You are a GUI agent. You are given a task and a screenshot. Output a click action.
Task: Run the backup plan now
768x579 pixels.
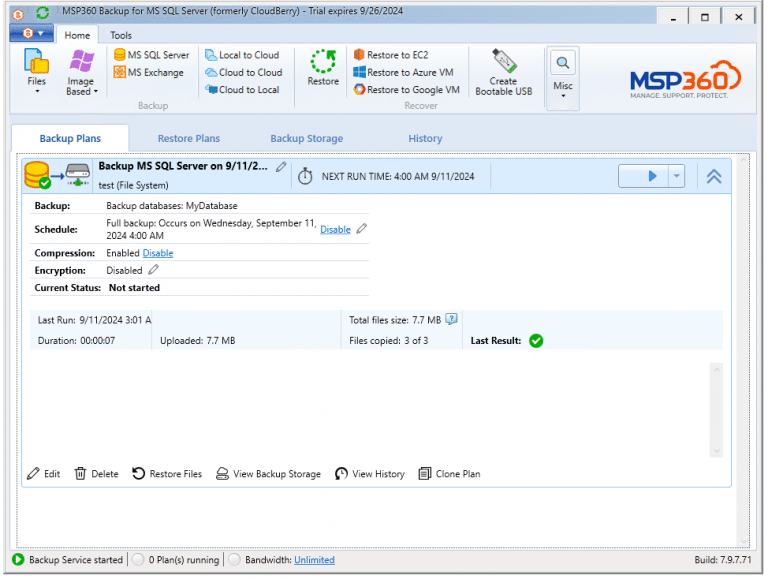point(644,176)
